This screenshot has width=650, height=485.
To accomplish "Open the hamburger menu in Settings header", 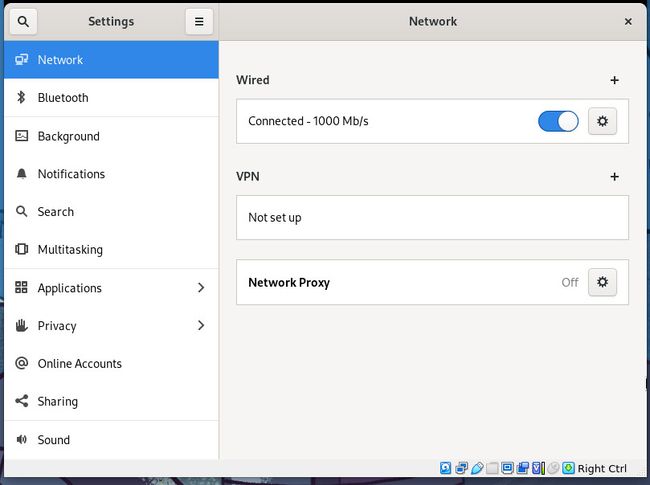I will 199,22.
